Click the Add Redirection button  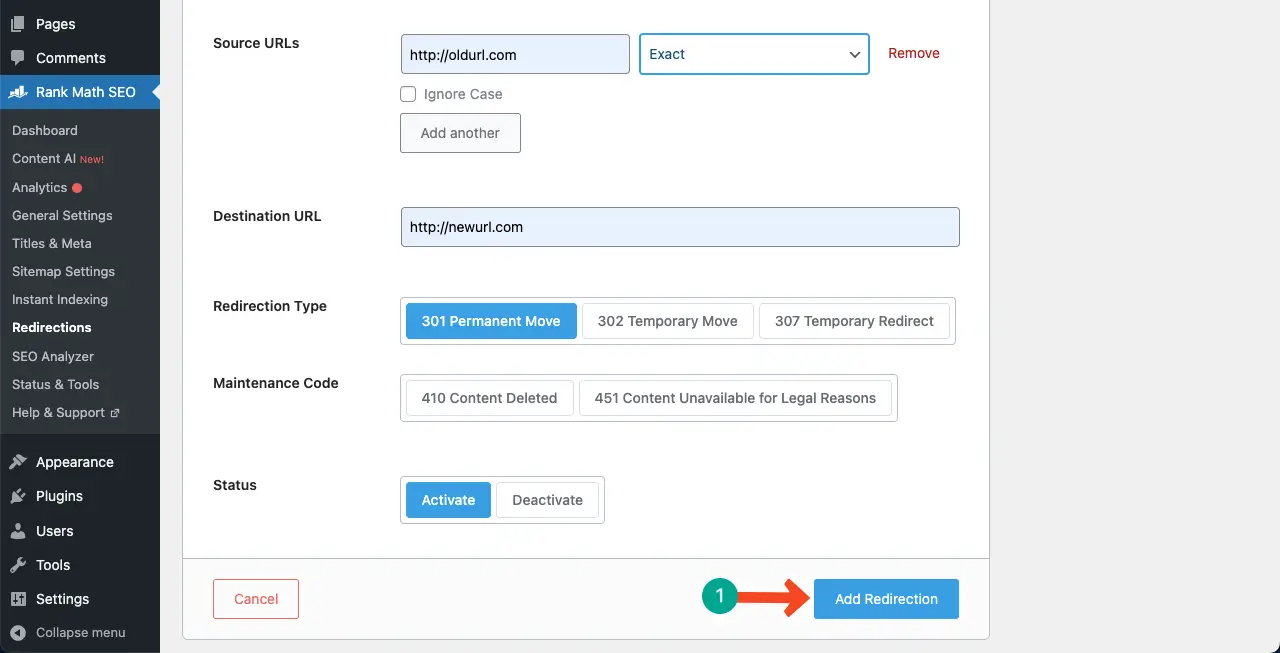tap(886, 599)
